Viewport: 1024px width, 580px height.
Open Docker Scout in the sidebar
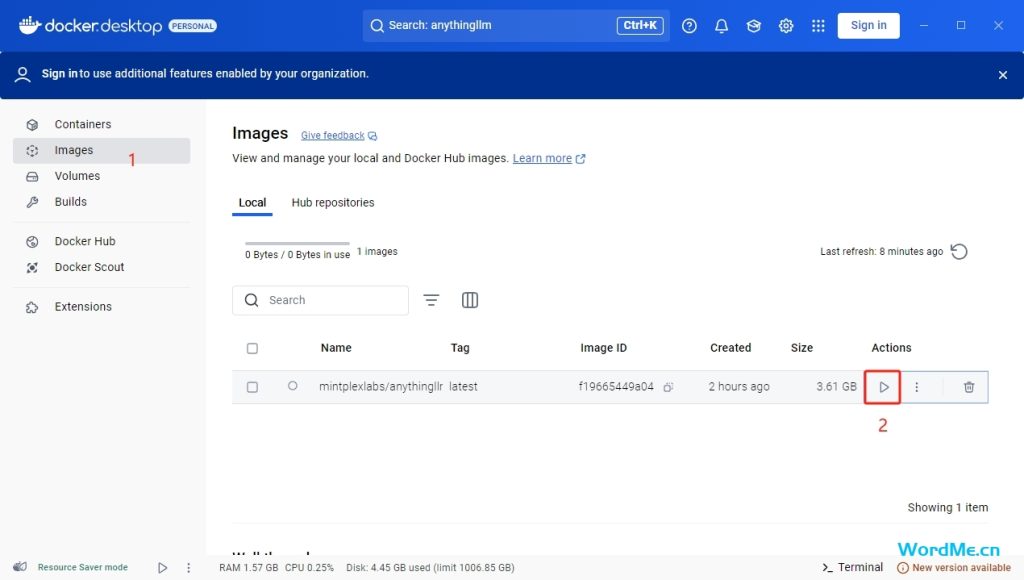coord(101,267)
